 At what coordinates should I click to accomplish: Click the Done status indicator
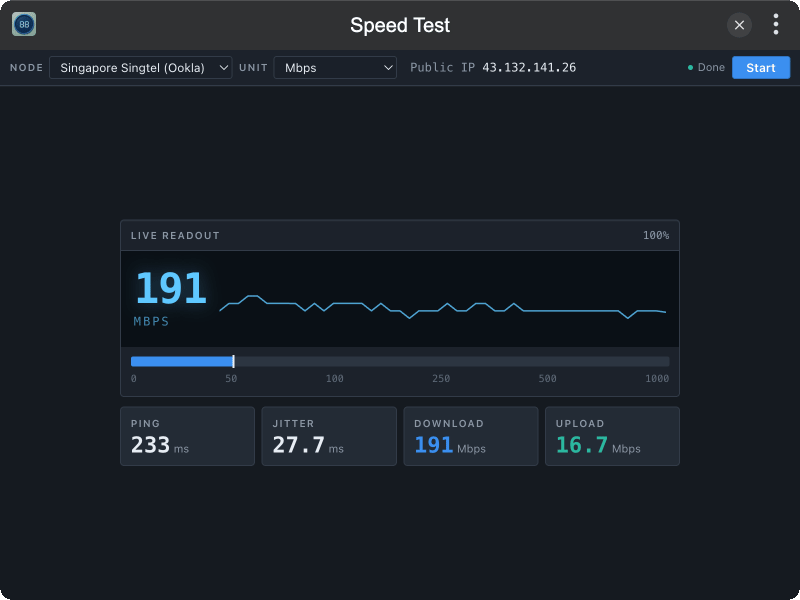click(x=706, y=67)
